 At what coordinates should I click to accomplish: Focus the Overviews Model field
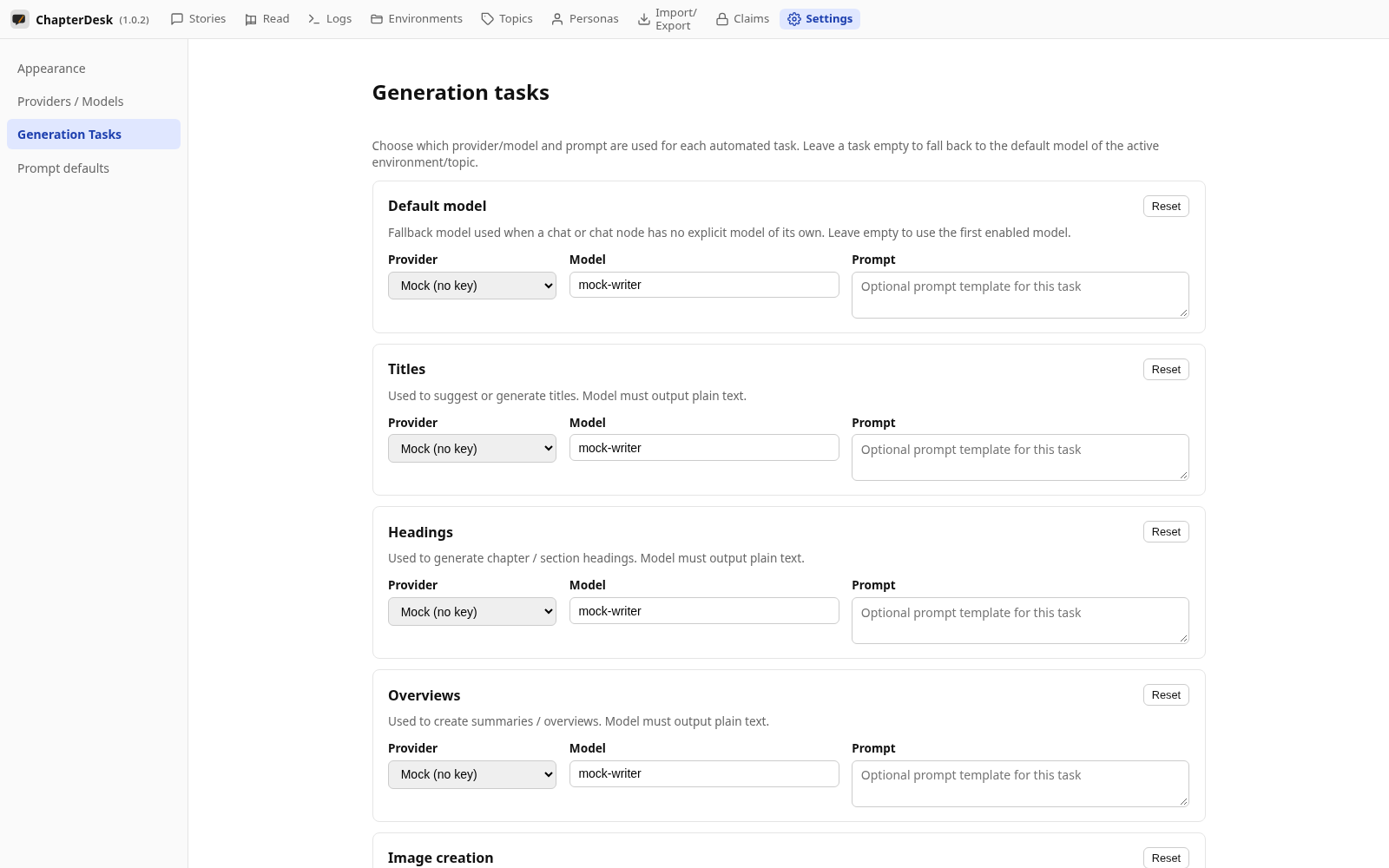click(704, 773)
